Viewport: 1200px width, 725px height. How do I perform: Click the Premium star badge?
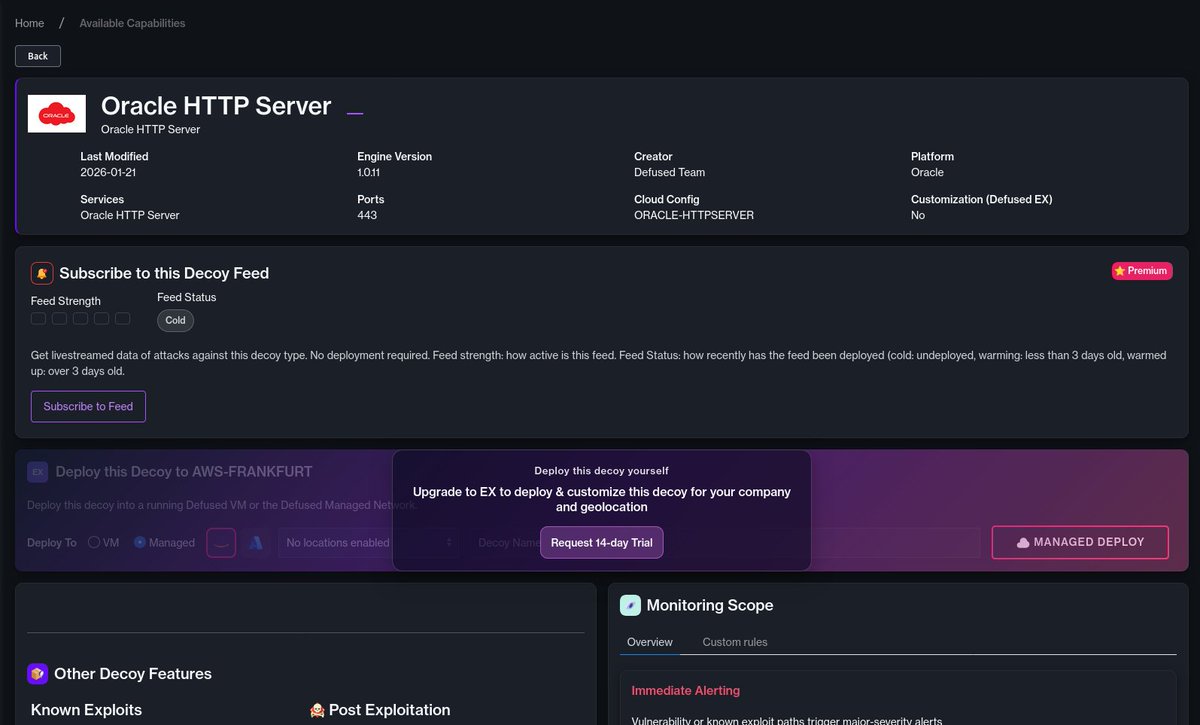pyautogui.click(x=1142, y=271)
